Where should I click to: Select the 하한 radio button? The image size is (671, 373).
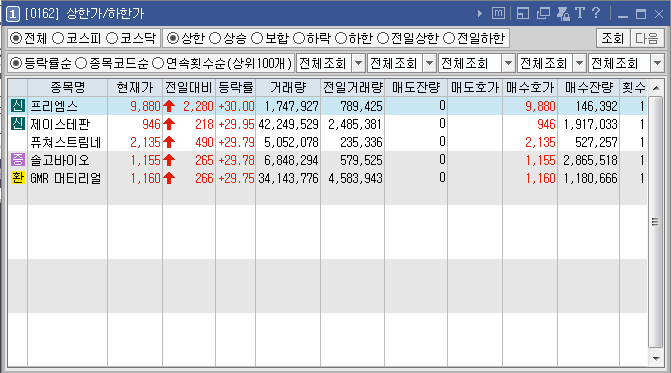coord(341,38)
